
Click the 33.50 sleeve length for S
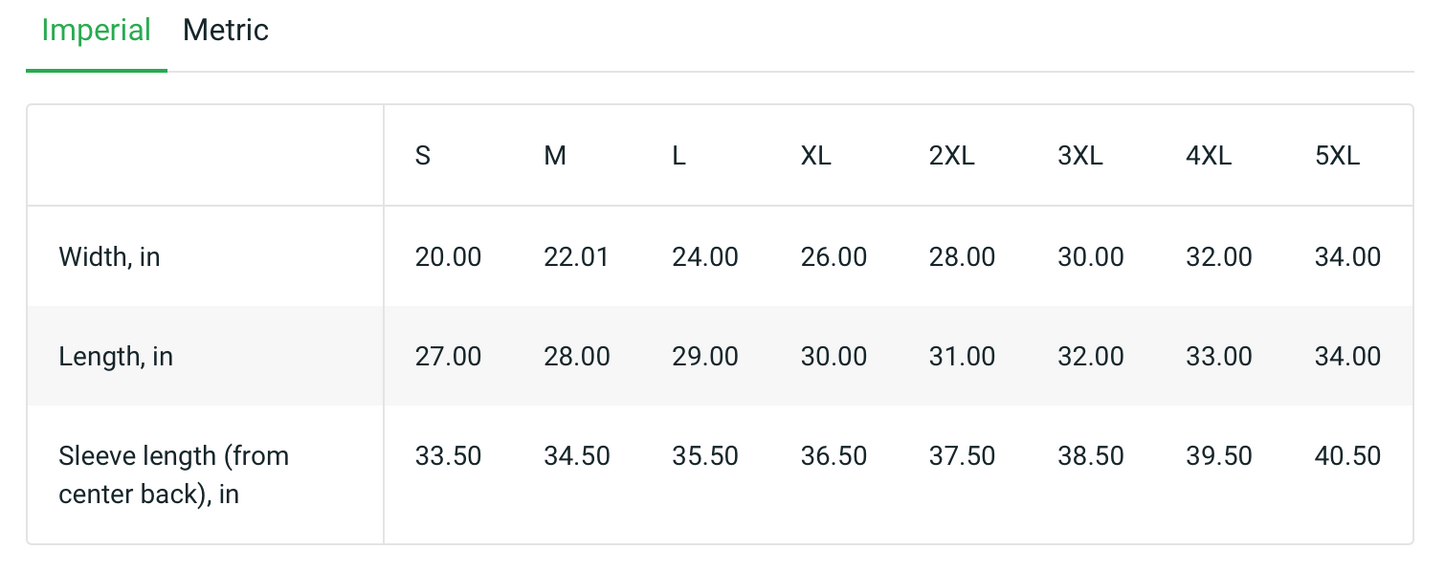(x=448, y=456)
